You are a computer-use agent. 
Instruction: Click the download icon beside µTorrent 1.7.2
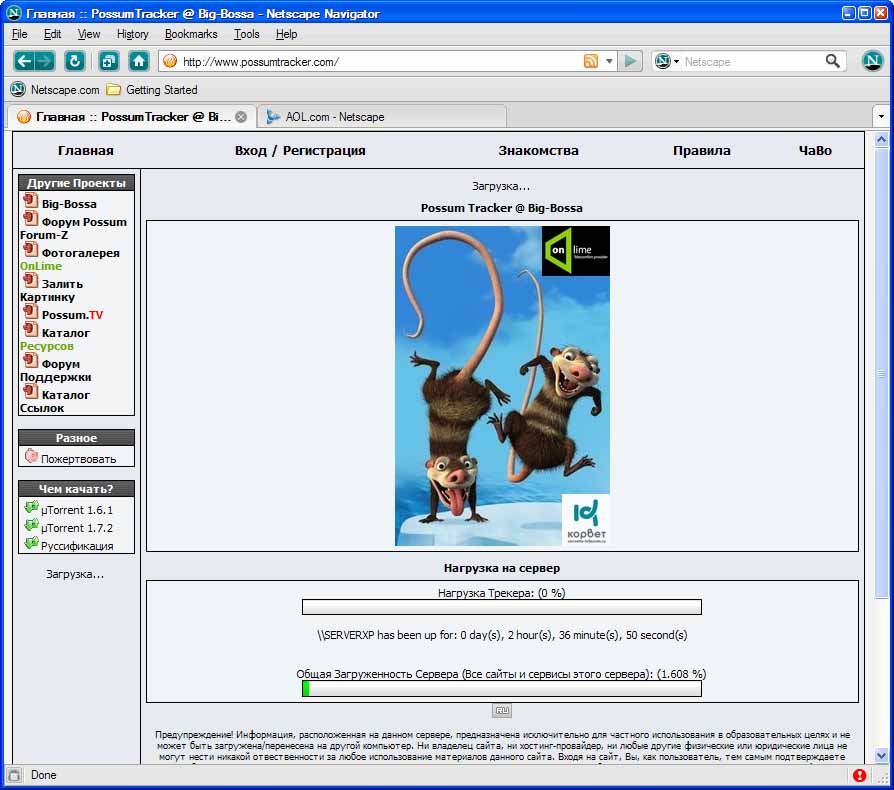click(x=31, y=525)
